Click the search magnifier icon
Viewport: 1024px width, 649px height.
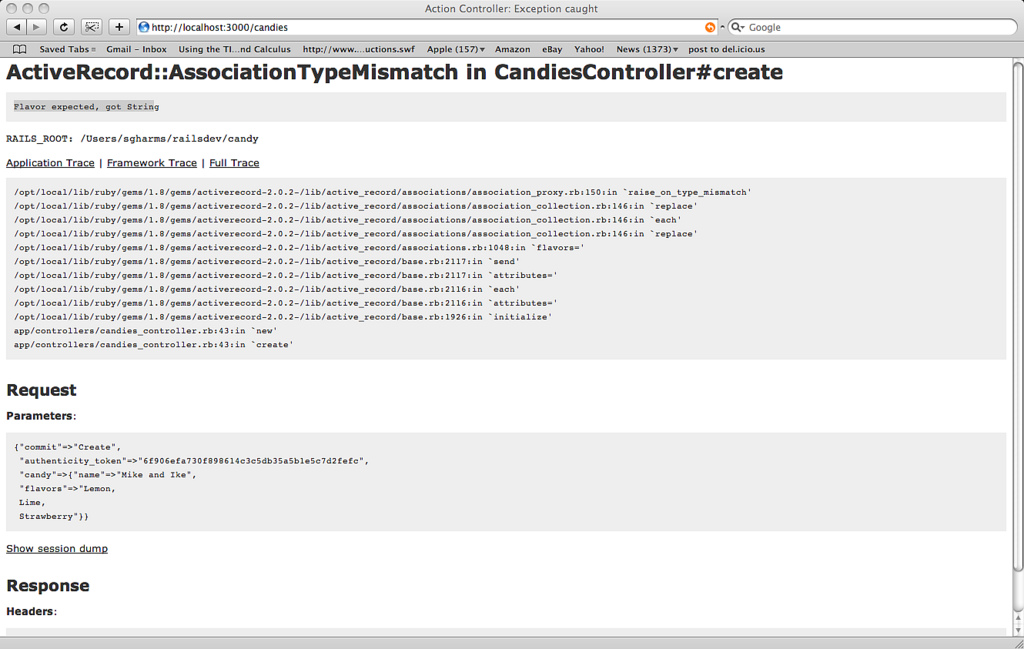click(737, 27)
